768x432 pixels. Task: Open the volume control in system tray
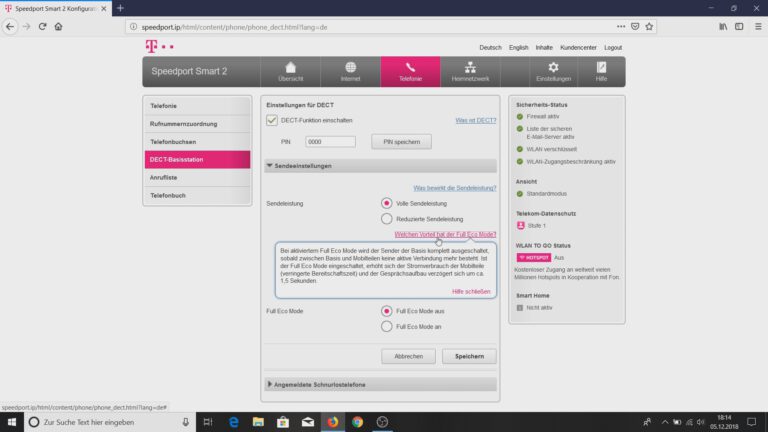700,422
